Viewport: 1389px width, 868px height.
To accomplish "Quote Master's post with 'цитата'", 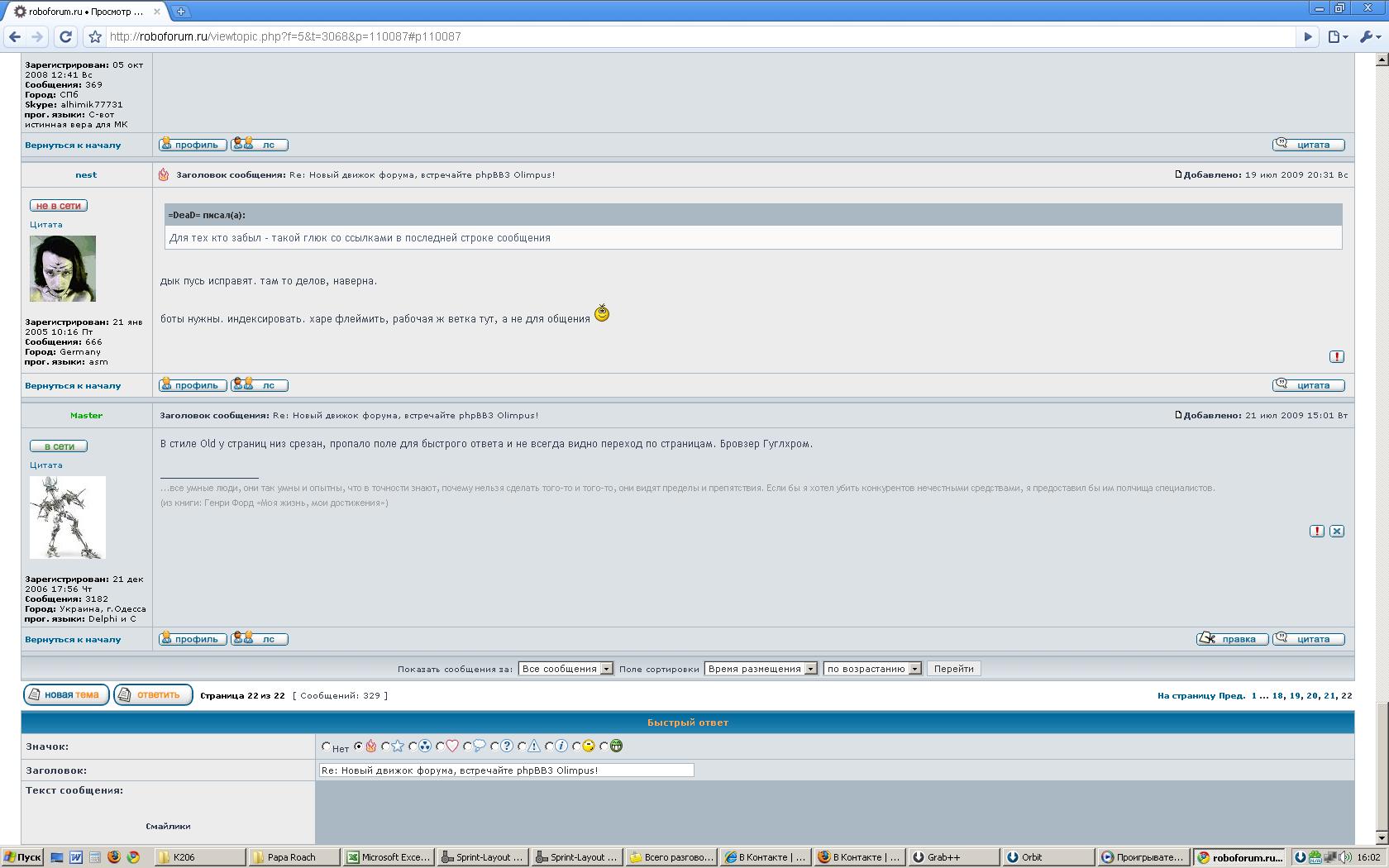I will click(1309, 639).
